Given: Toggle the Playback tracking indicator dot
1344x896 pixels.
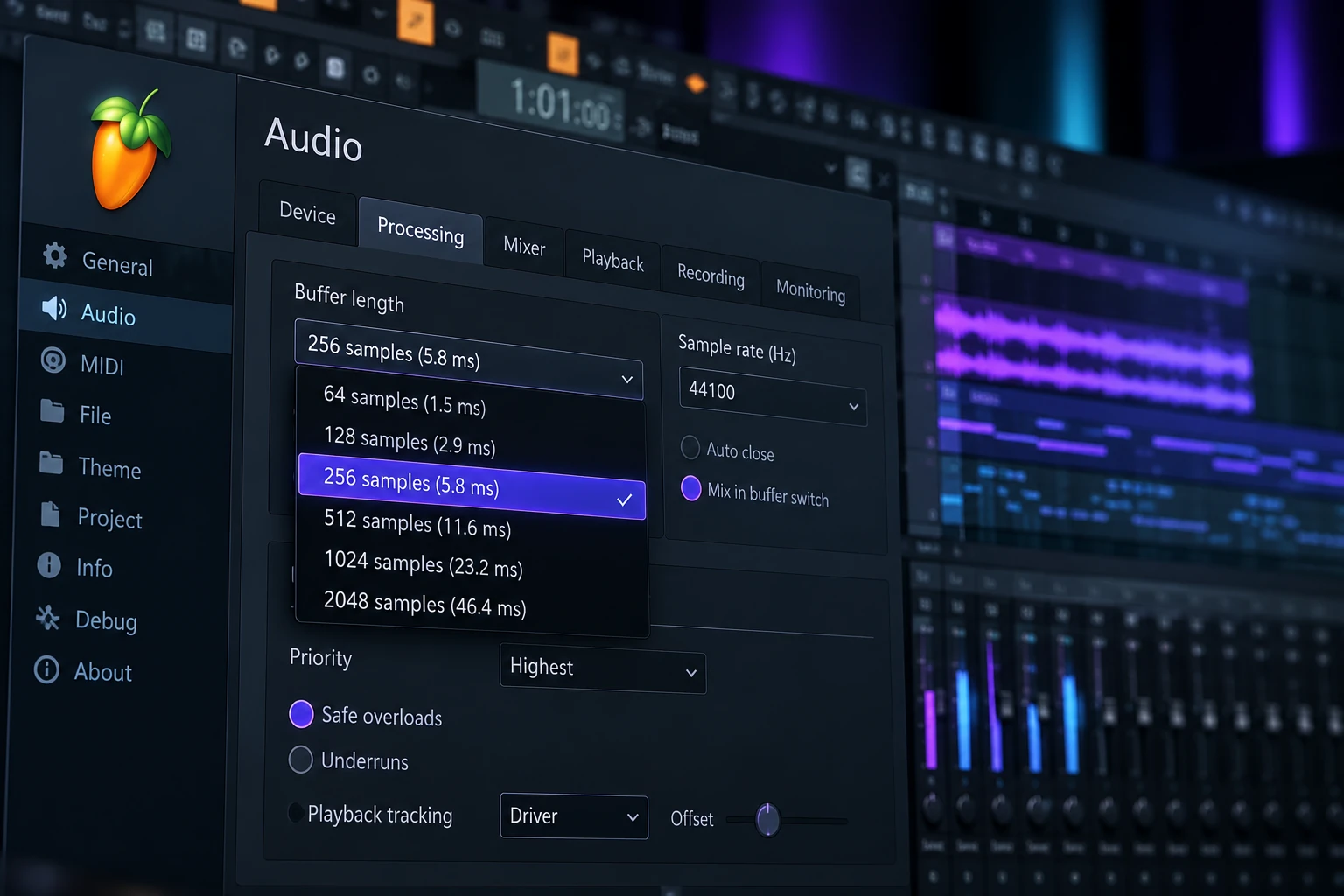Looking at the screenshot, I should click(x=296, y=812).
